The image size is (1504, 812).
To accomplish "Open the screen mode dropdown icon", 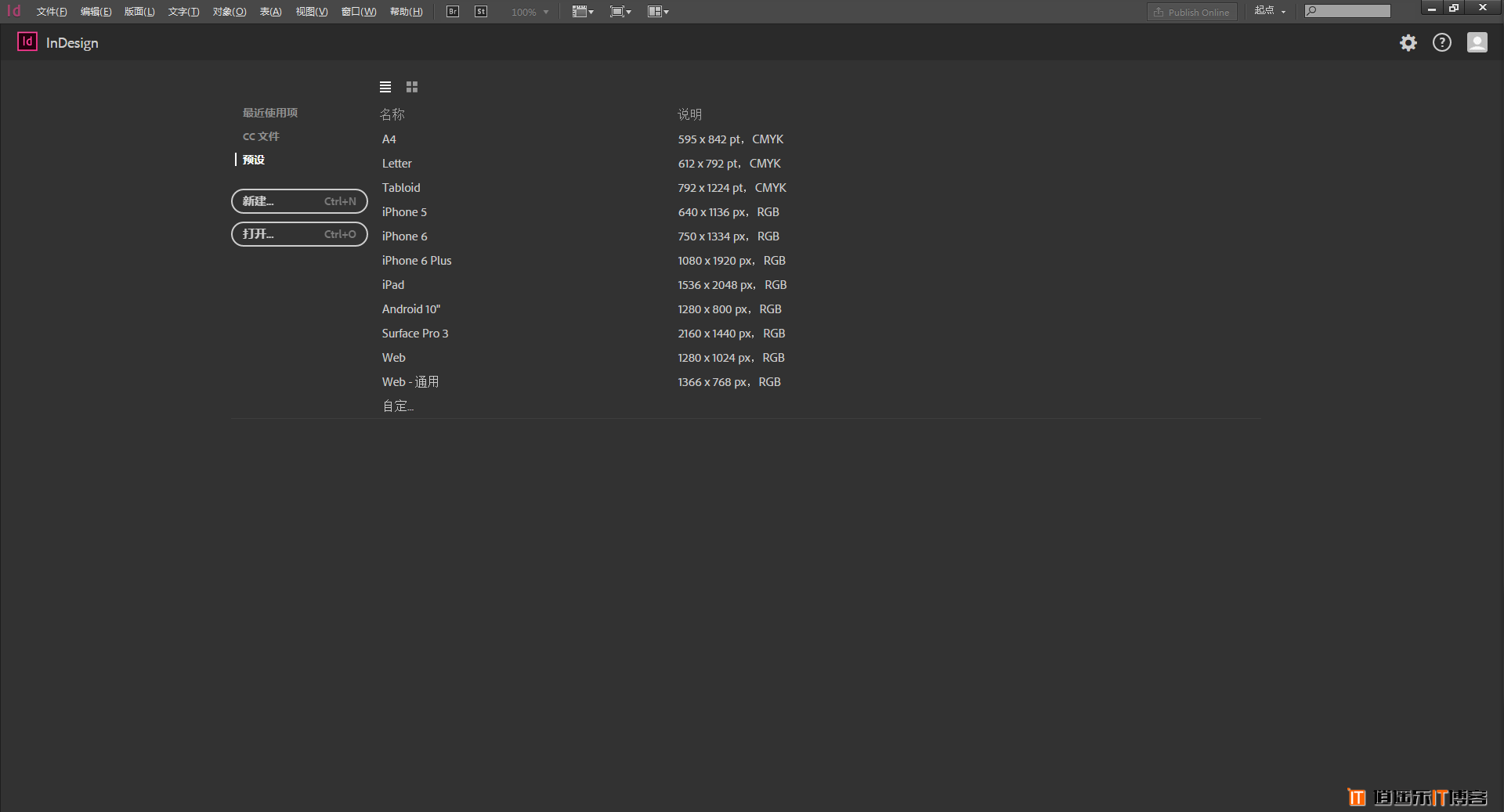I will [620, 12].
